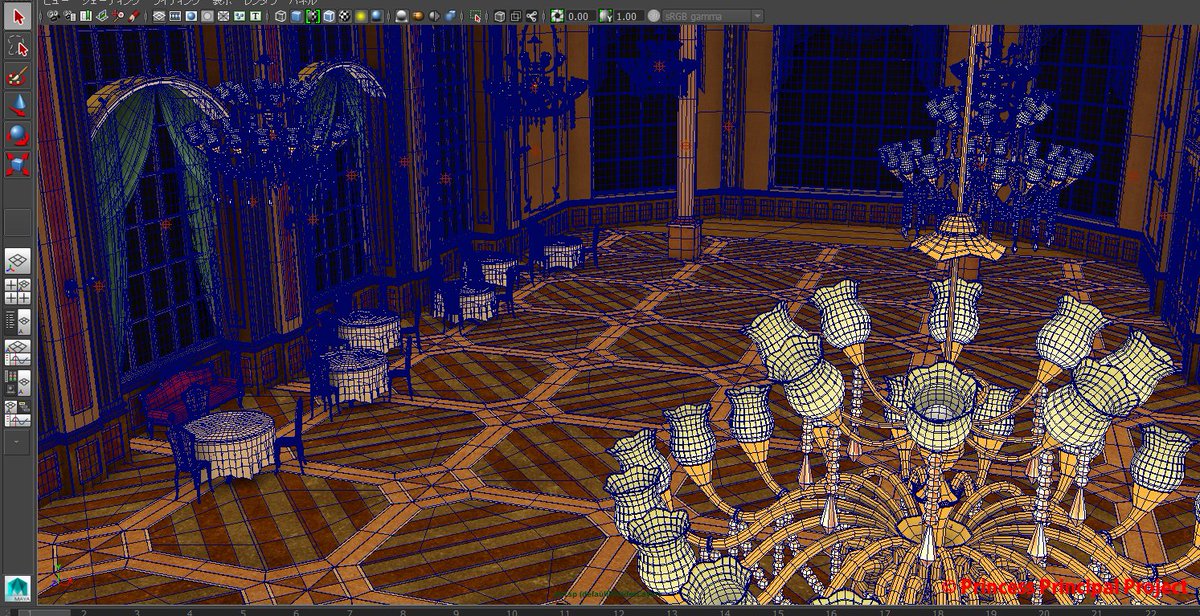Click the Exposure reset icon
The width and height of the screenshot is (1200, 616).
click(557, 16)
